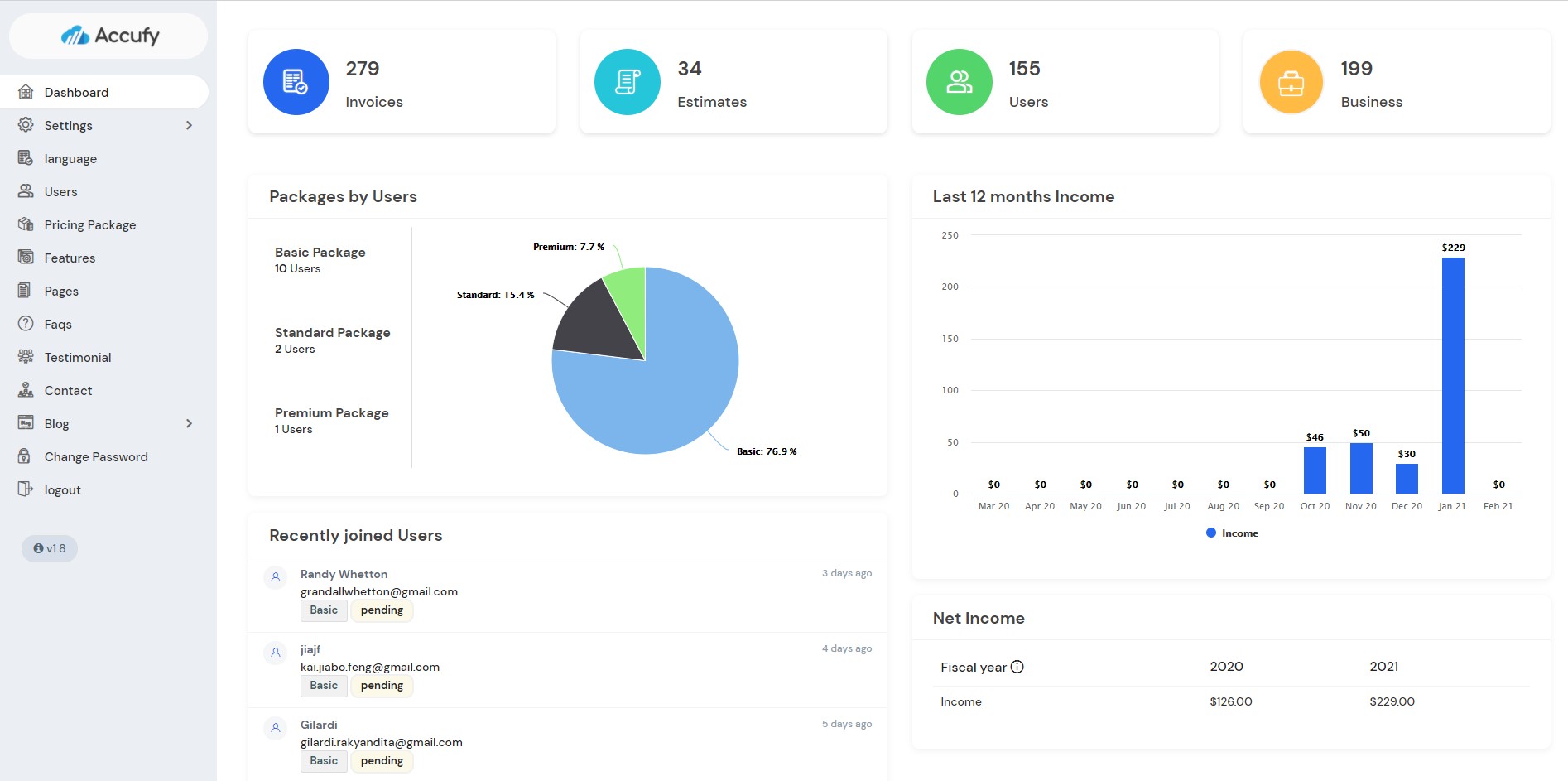Open the Testimonial menu item
This screenshot has height=781, width=1568.
coord(77,357)
